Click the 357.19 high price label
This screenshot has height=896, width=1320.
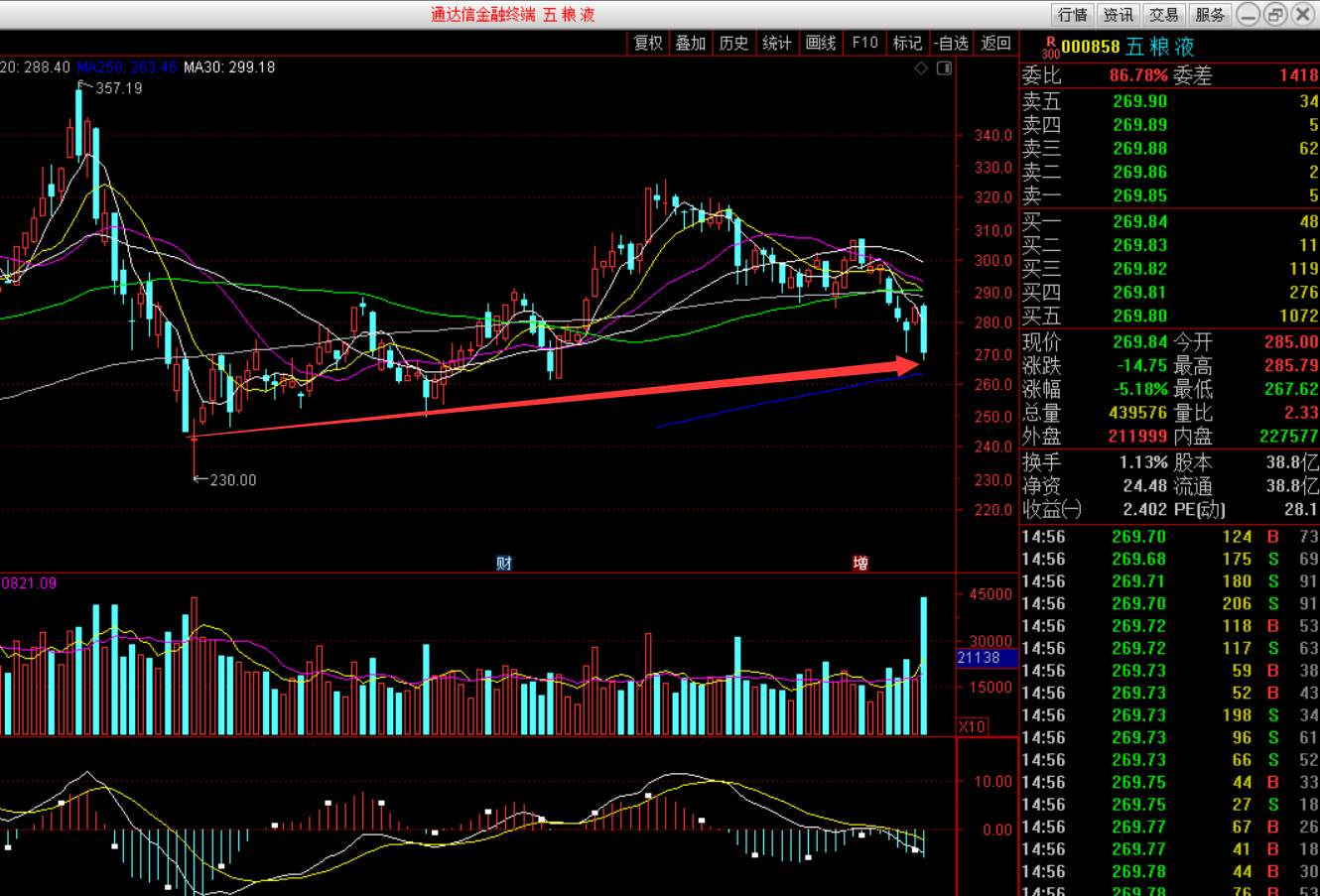pos(119,88)
